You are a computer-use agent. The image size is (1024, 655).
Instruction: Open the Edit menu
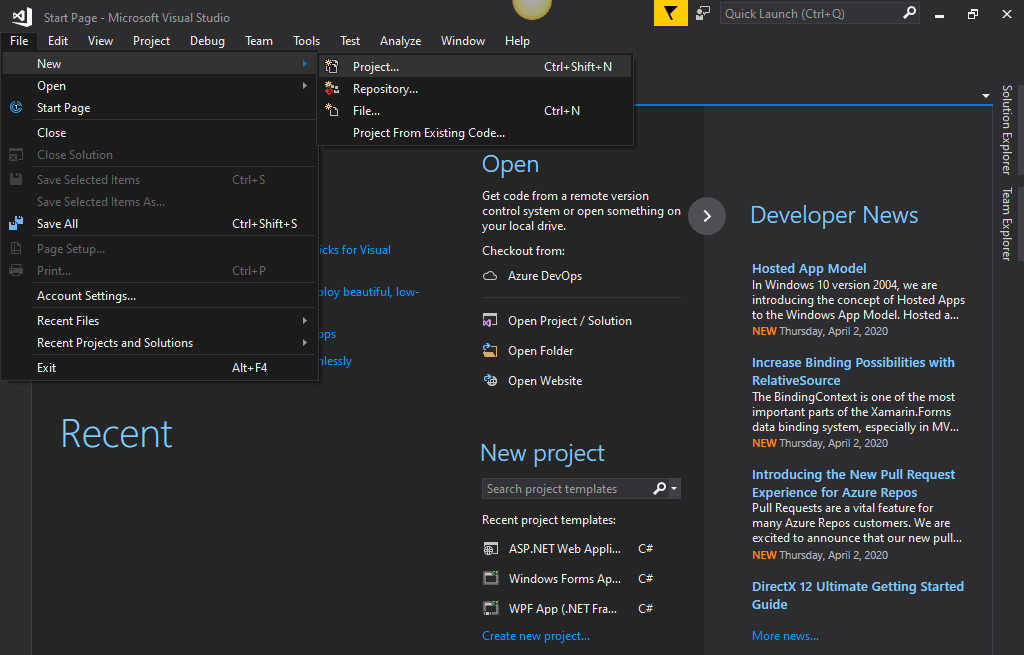click(57, 40)
